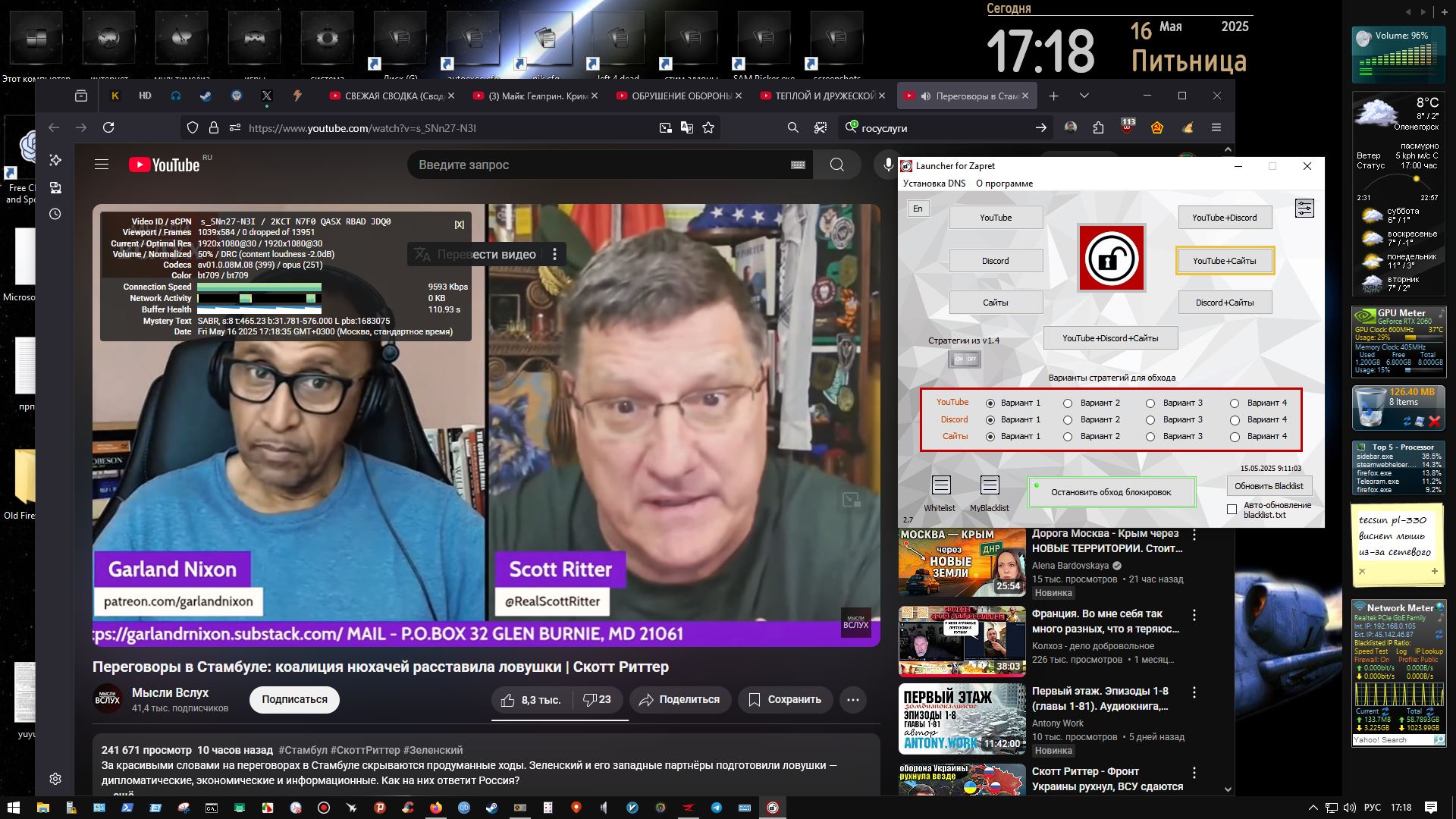Select YouTube Вариант 2 radio button

[x=1067, y=403]
